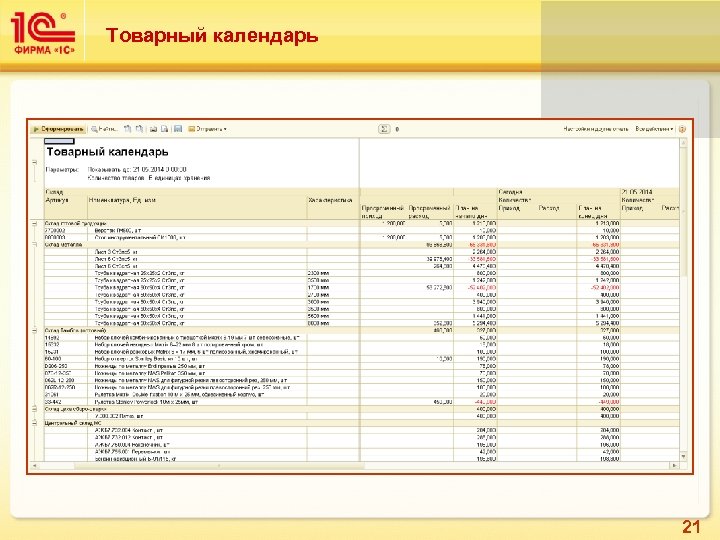Collapse the warehouse group starting with article 11482
Screen dimensions: 720x540
point(34,330)
